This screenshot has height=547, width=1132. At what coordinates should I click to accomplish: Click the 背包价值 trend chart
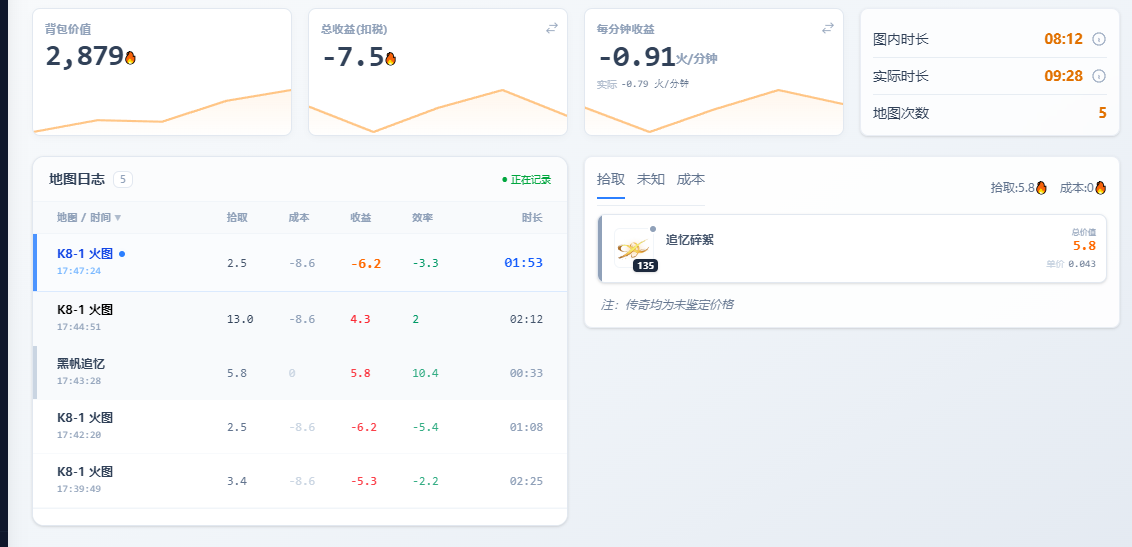tap(162, 112)
